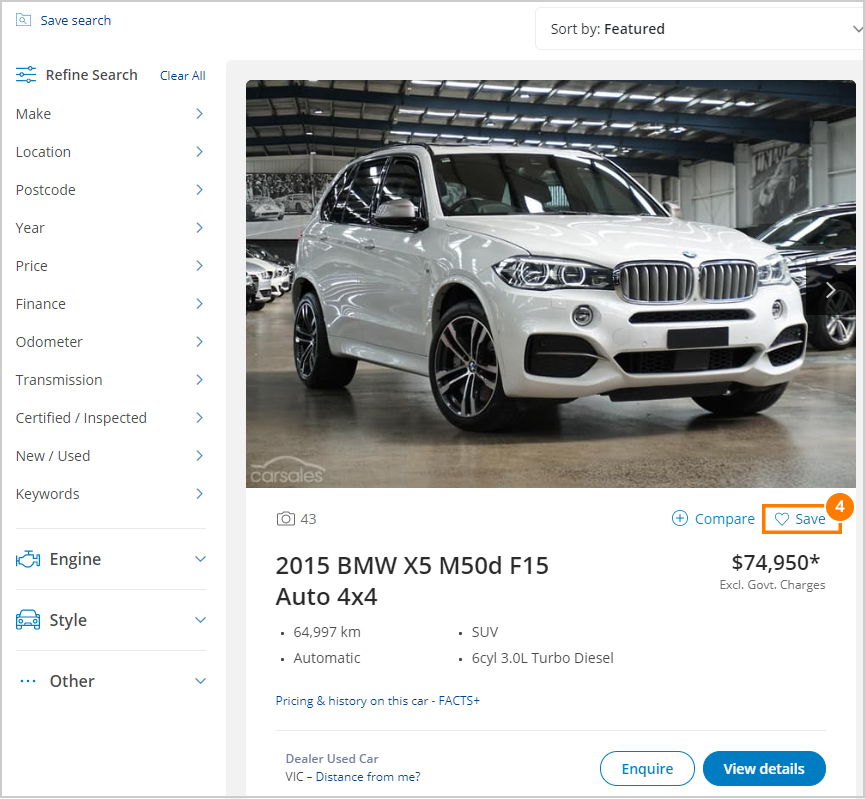Expand the Make filter
The width and height of the screenshot is (865, 799).
point(110,114)
